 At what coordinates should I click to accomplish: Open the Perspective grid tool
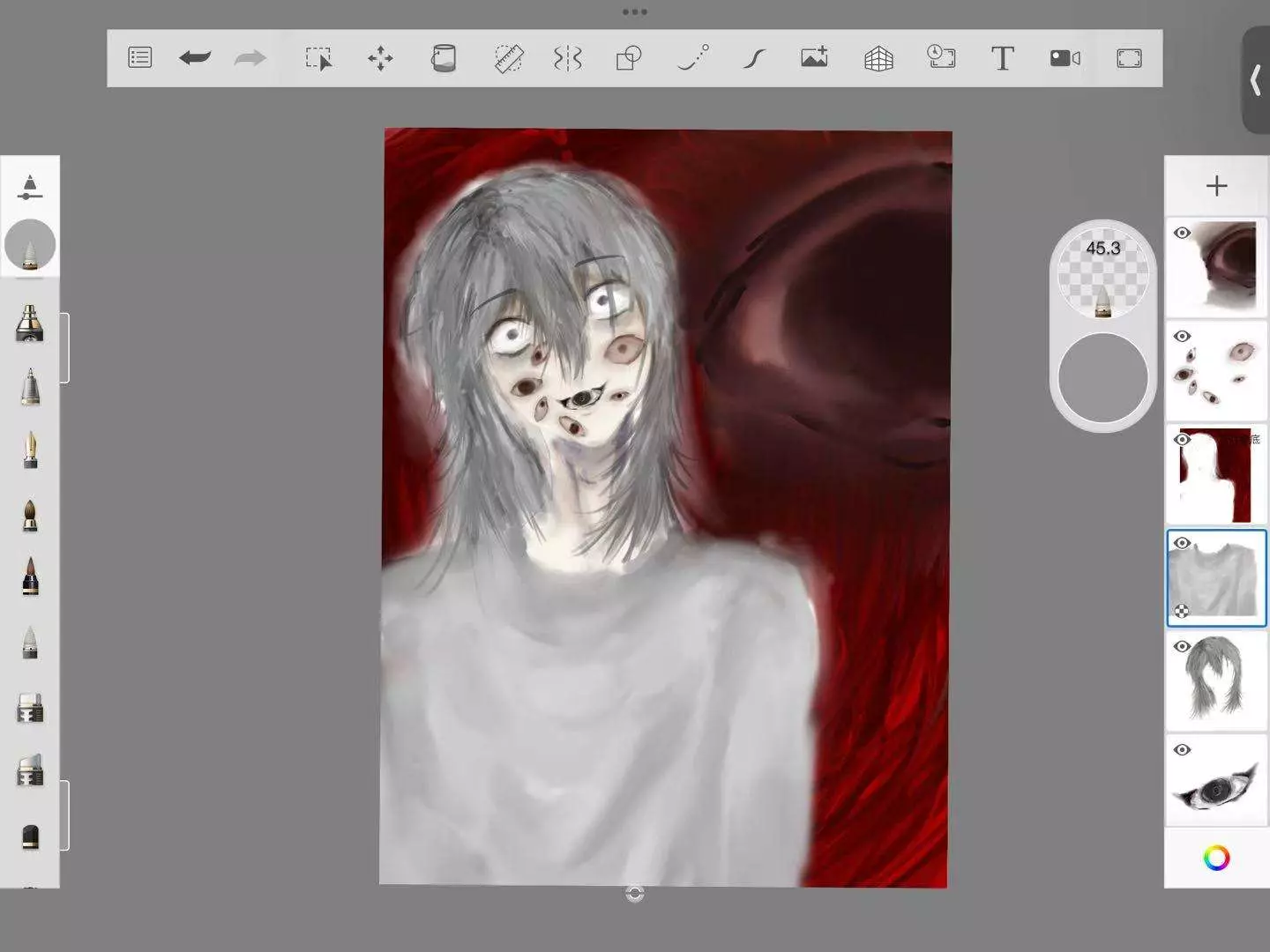click(878, 58)
